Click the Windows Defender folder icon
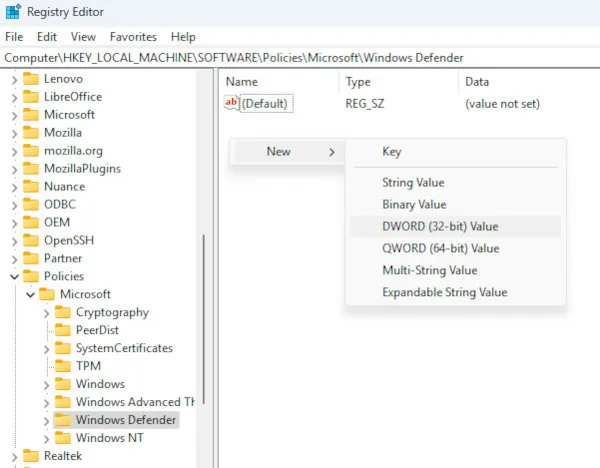Screen dimensions: 600x468 click(63, 420)
